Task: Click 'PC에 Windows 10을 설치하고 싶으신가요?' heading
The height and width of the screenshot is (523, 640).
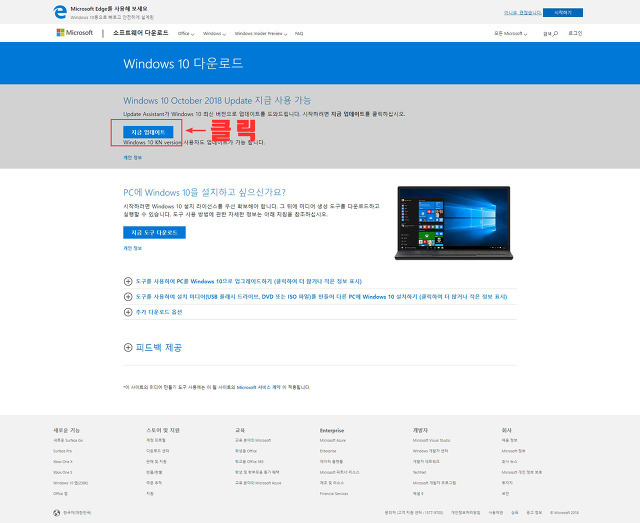Action: pyautogui.click(x=204, y=192)
